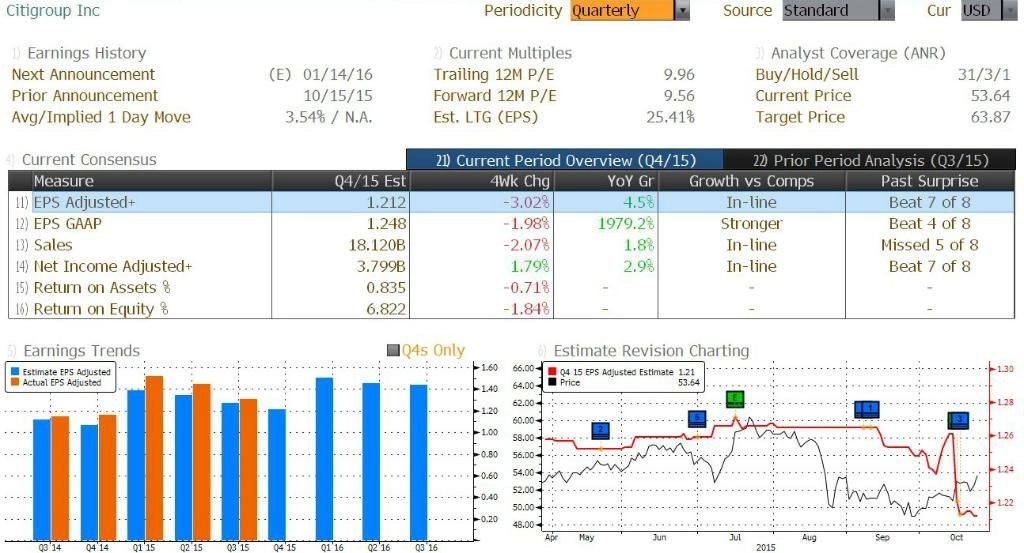The width and height of the screenshot is (1024, 553).
Task: Open the Estimate Revision Charting header
Action: pos(651,351)
